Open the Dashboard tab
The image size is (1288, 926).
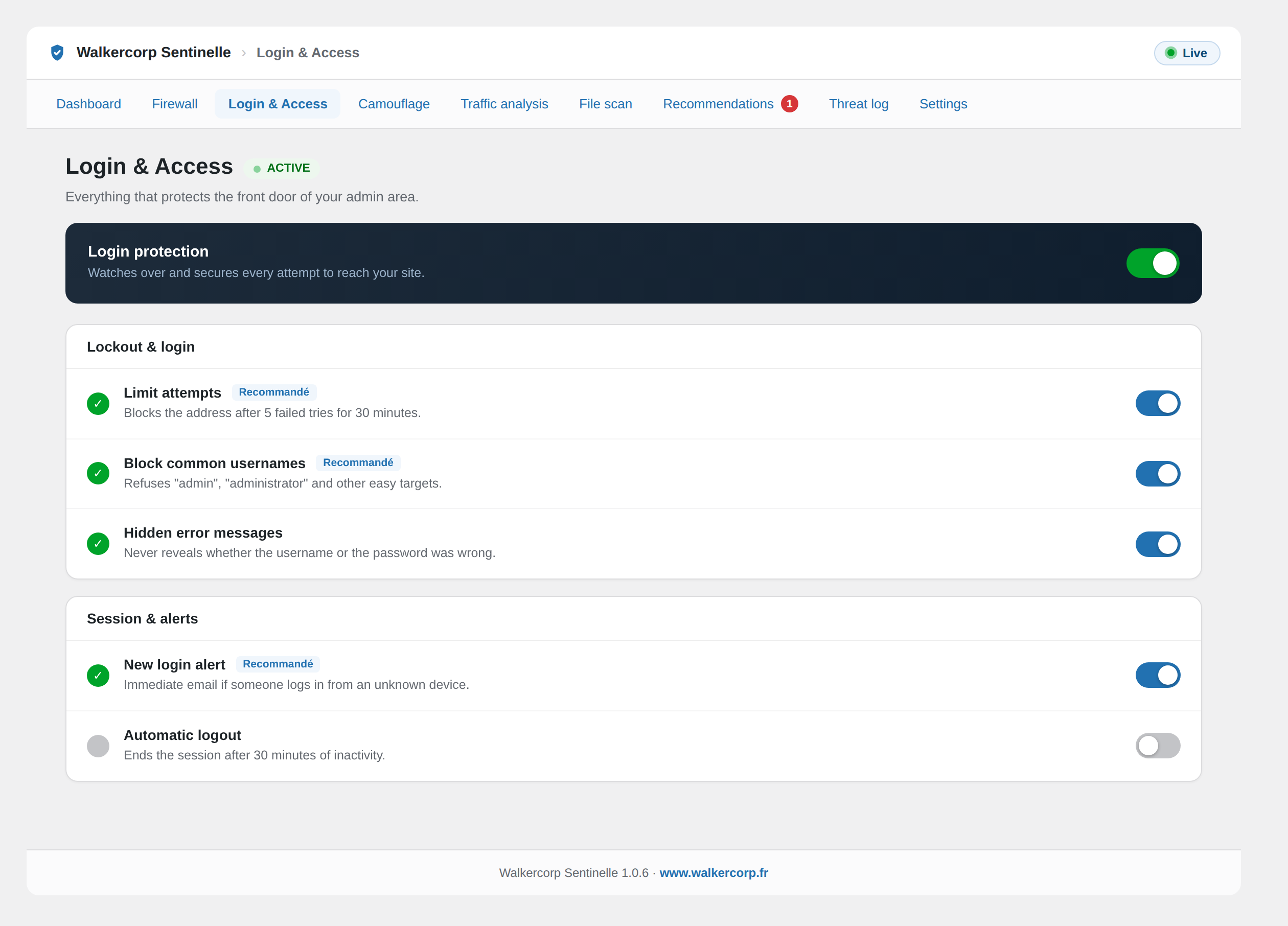(x=88, y=104)
